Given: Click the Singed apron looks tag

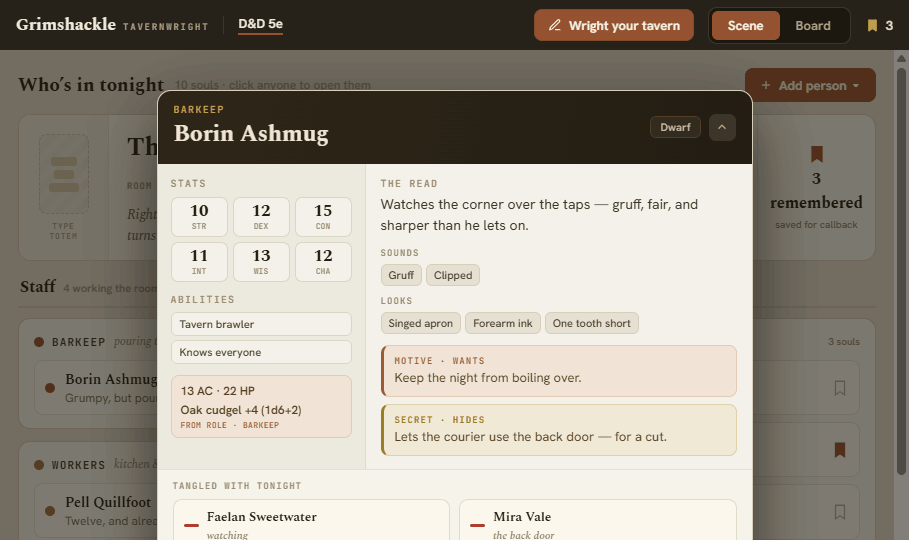Looking at the screenshot, I should pos(421,323).
